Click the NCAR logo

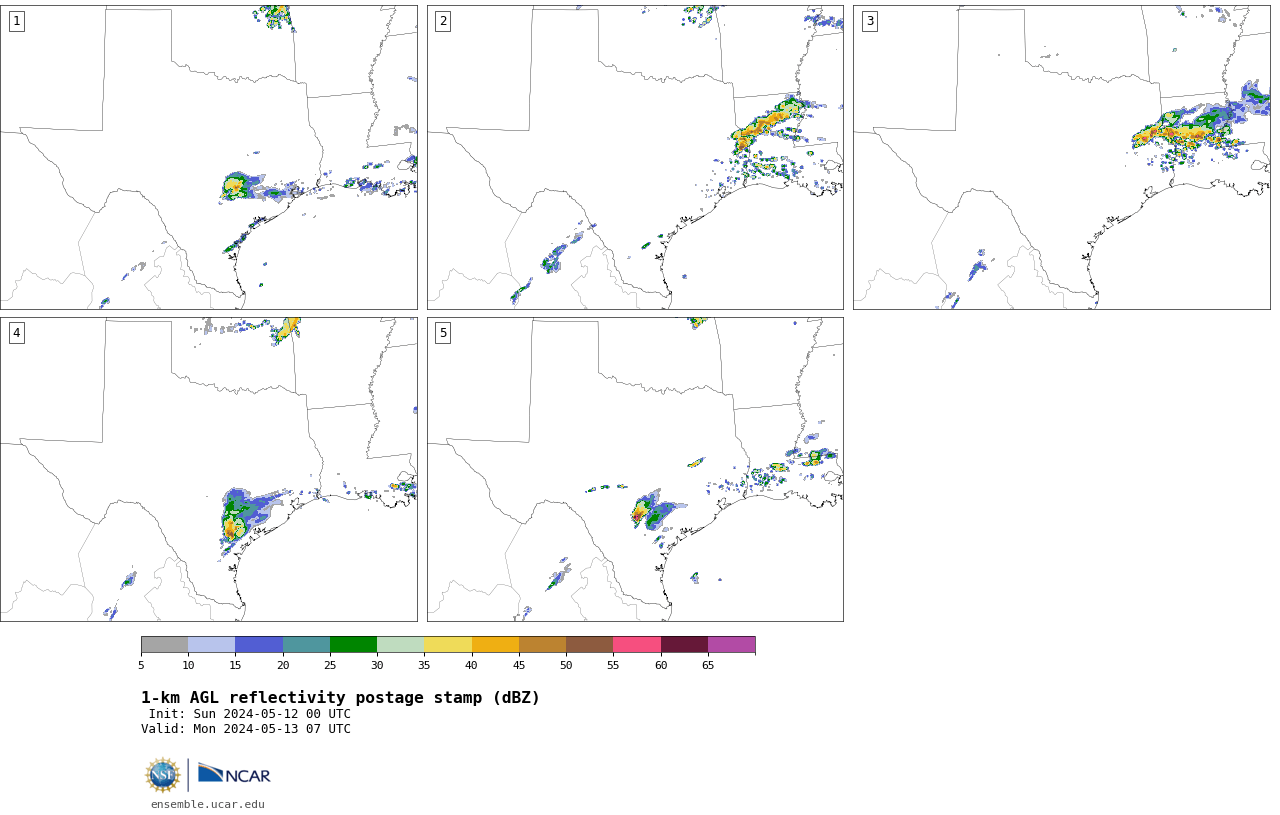tap(234, 774)
